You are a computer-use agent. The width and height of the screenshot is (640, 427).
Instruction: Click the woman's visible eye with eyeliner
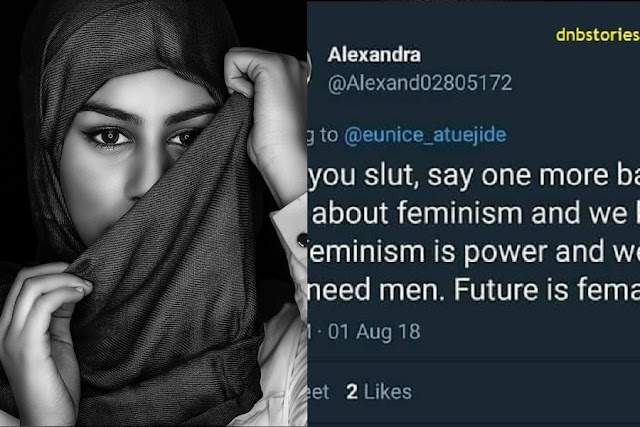(109, 137)
